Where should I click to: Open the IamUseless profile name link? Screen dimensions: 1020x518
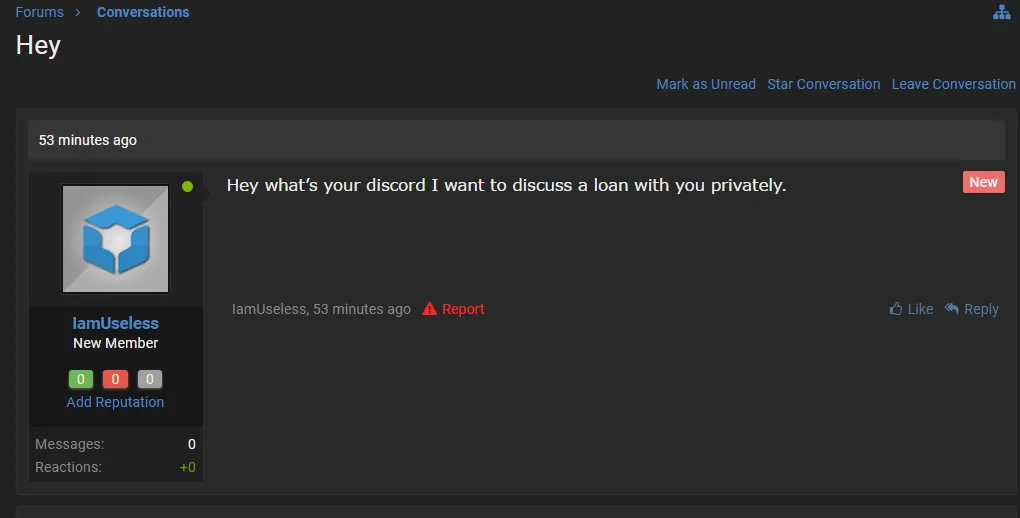pyautogui.click(x=115, y=323)
